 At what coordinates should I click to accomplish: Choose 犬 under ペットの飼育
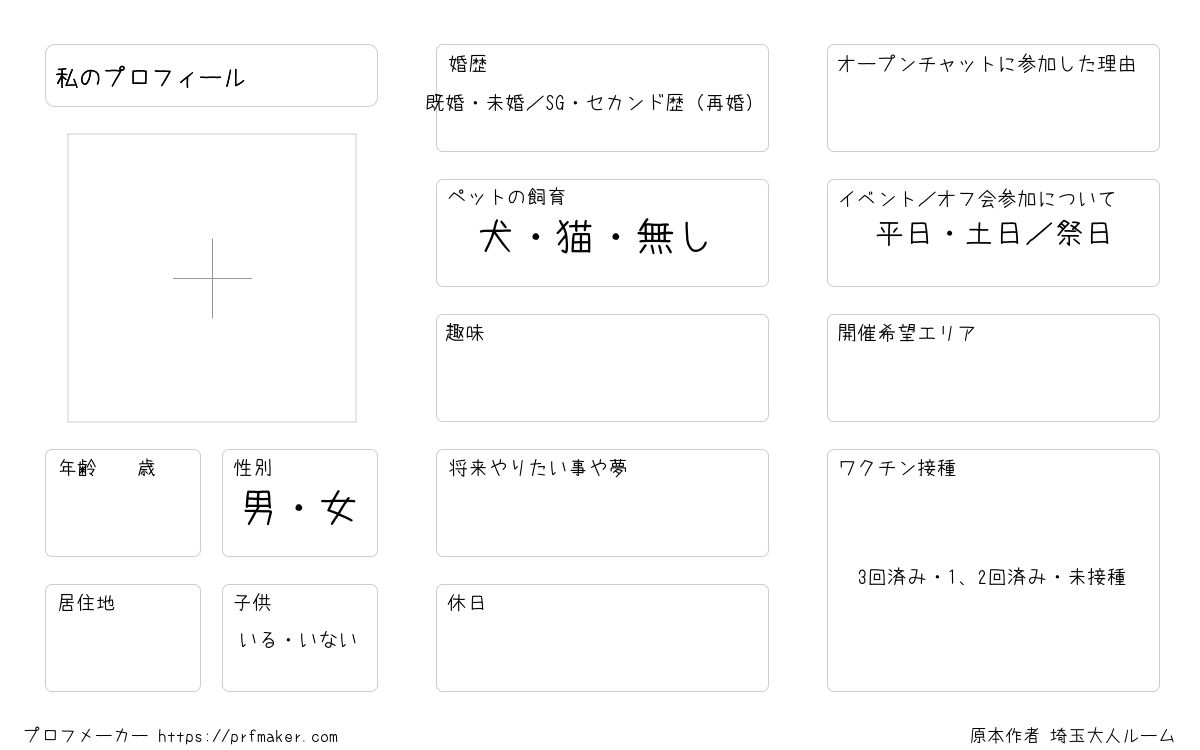[x=497, y=237]
